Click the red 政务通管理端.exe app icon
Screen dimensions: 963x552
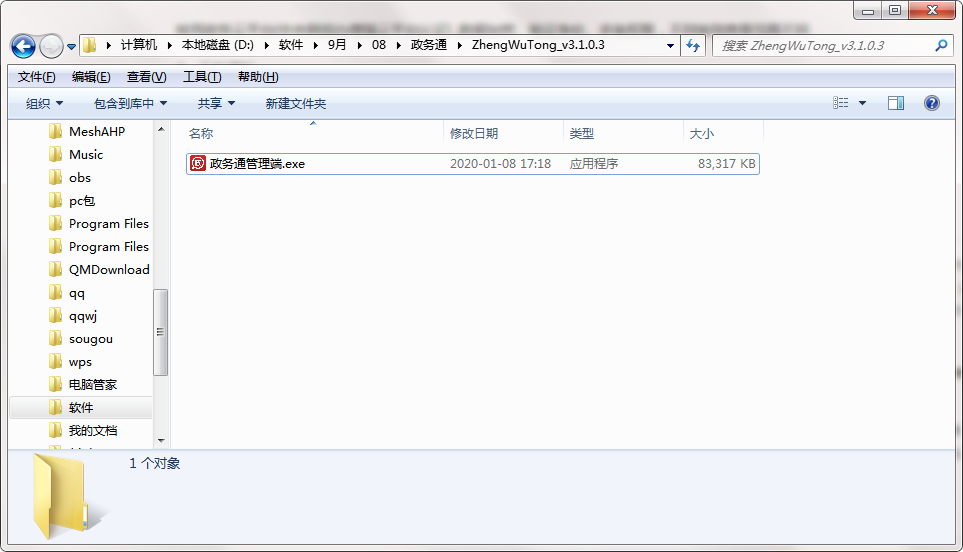(198, 163)
